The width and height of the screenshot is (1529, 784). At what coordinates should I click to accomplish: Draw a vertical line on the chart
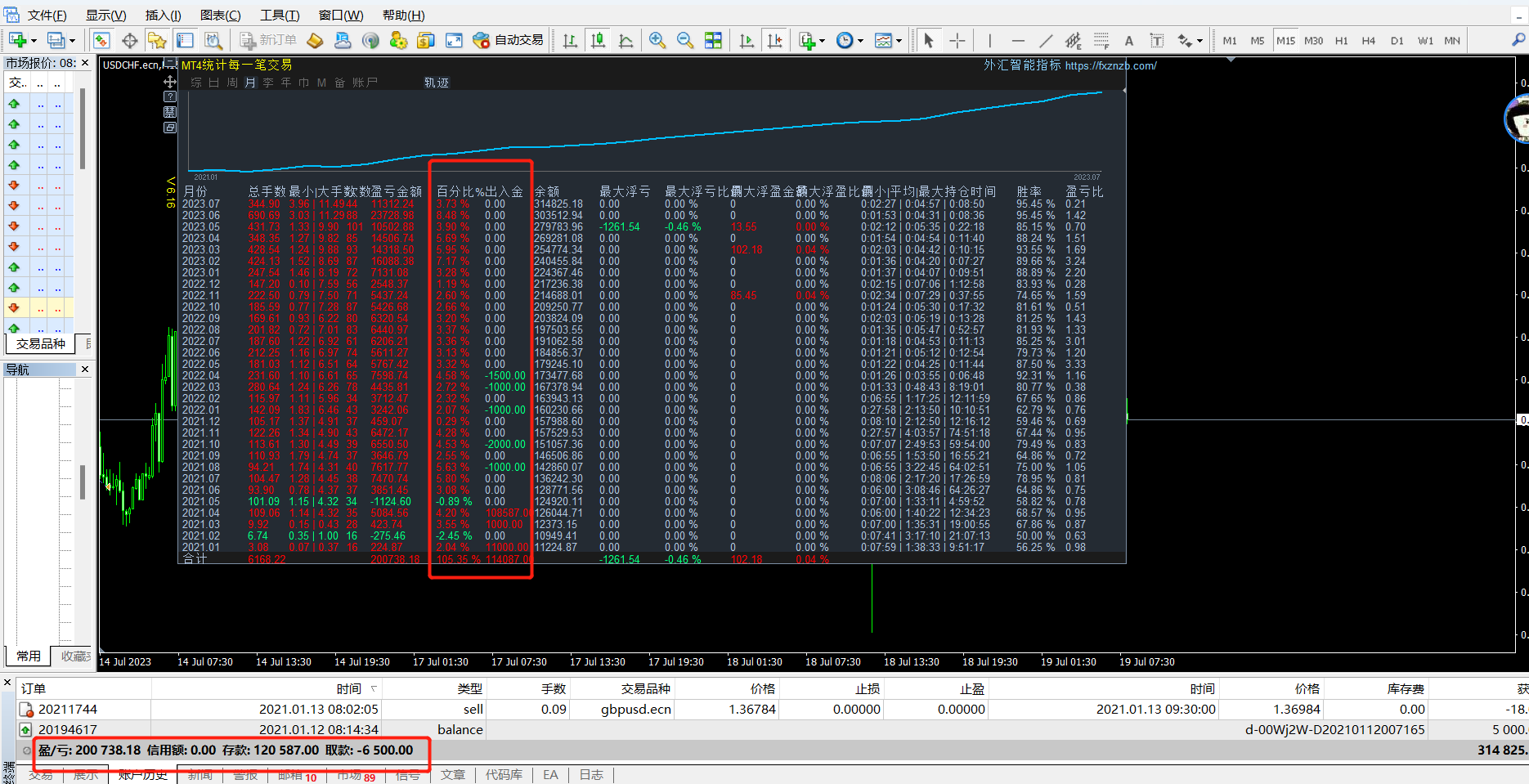[x=989, y=40]
